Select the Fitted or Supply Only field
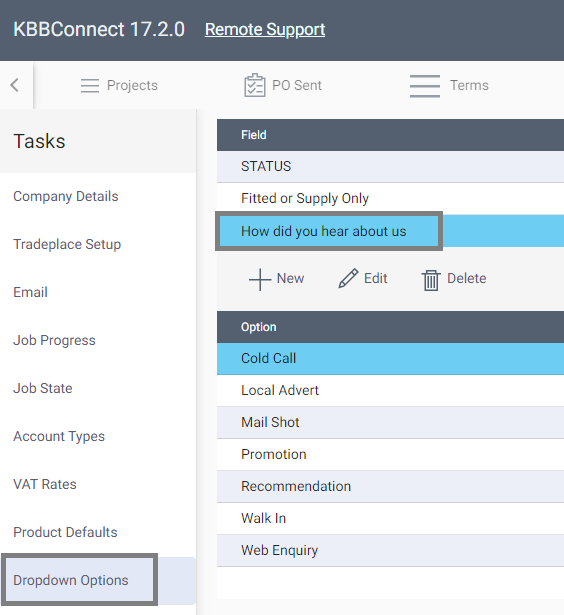The width and height of the screenshot is (564, 615). (390, 199)
